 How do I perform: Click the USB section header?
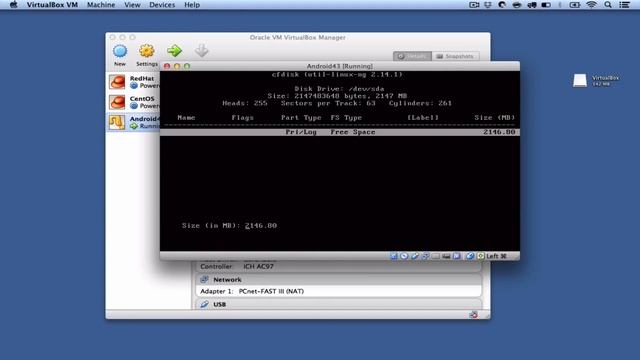[x=339, y=304]
